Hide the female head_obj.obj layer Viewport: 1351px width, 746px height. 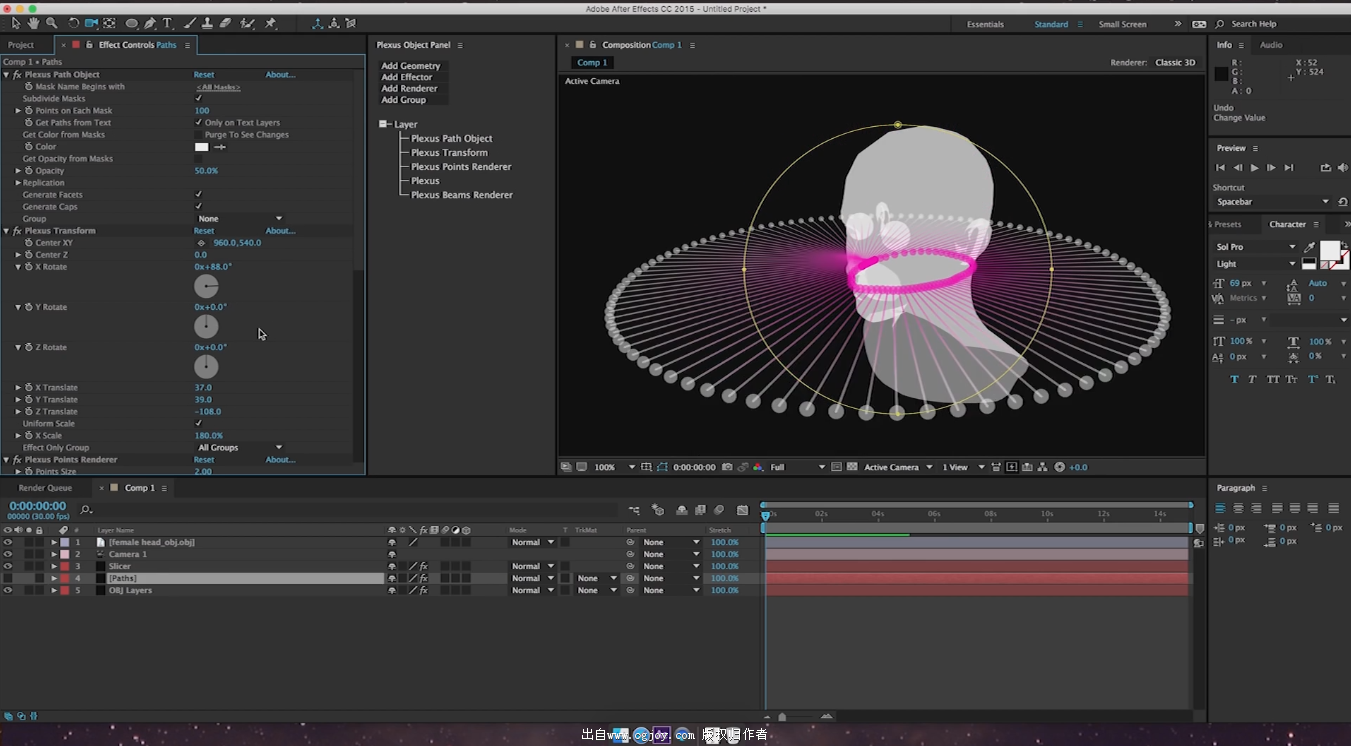pos(8,542)
